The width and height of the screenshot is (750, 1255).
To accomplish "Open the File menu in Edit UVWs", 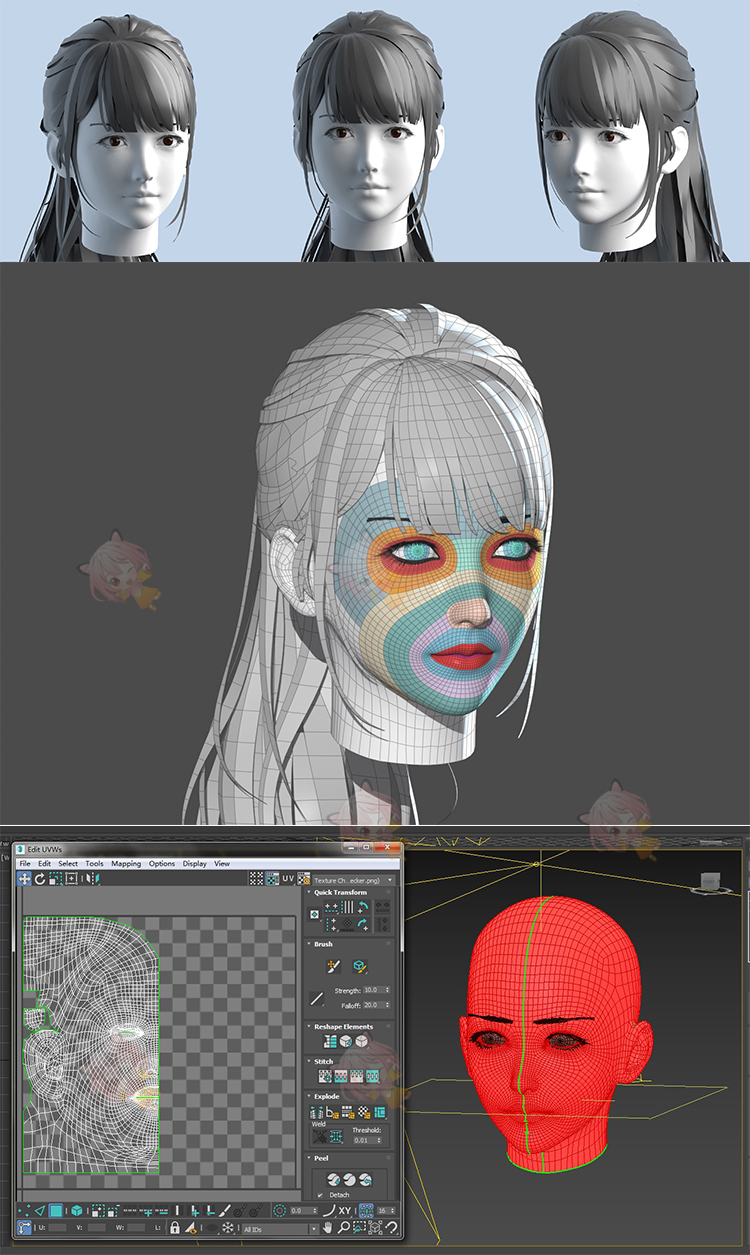I will [25, 864].
